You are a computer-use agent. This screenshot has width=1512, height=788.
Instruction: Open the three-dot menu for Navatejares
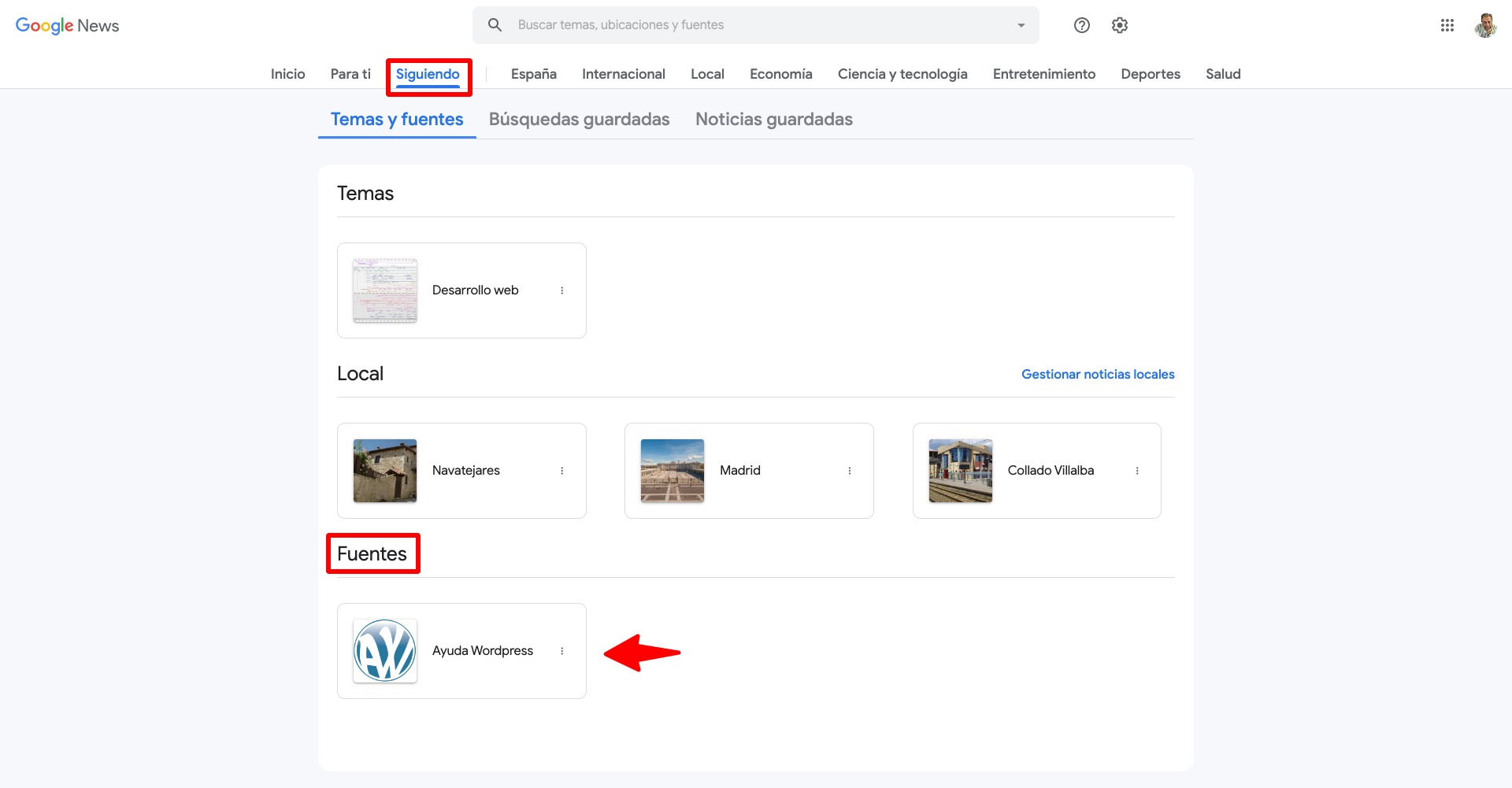(562, 471)
